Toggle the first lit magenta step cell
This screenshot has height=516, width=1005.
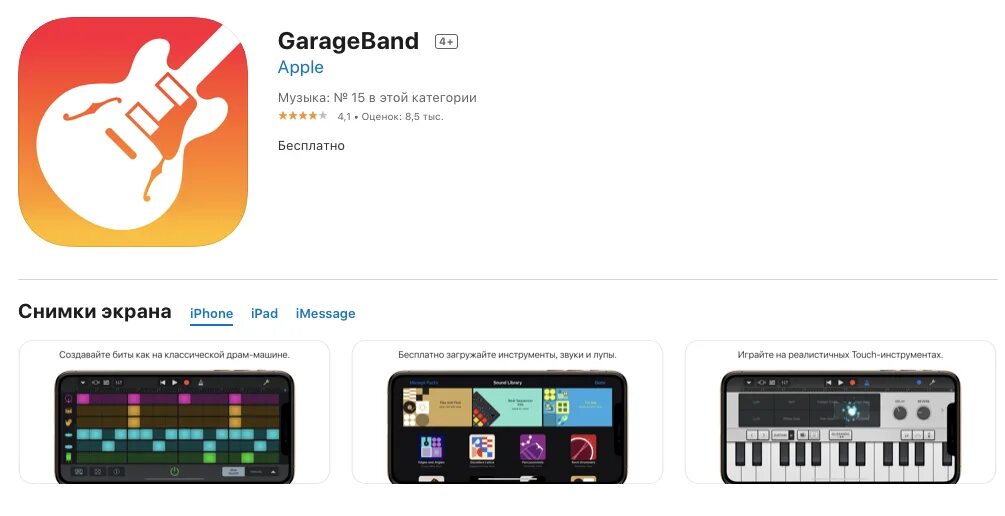tap(83, 399)
